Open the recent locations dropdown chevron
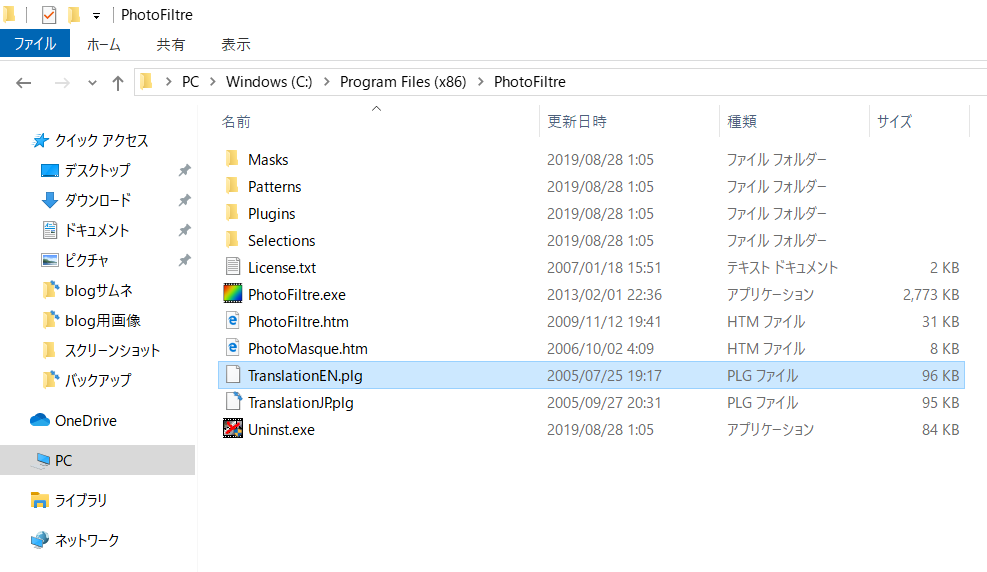Screen dimensions: 987x572 93,82
